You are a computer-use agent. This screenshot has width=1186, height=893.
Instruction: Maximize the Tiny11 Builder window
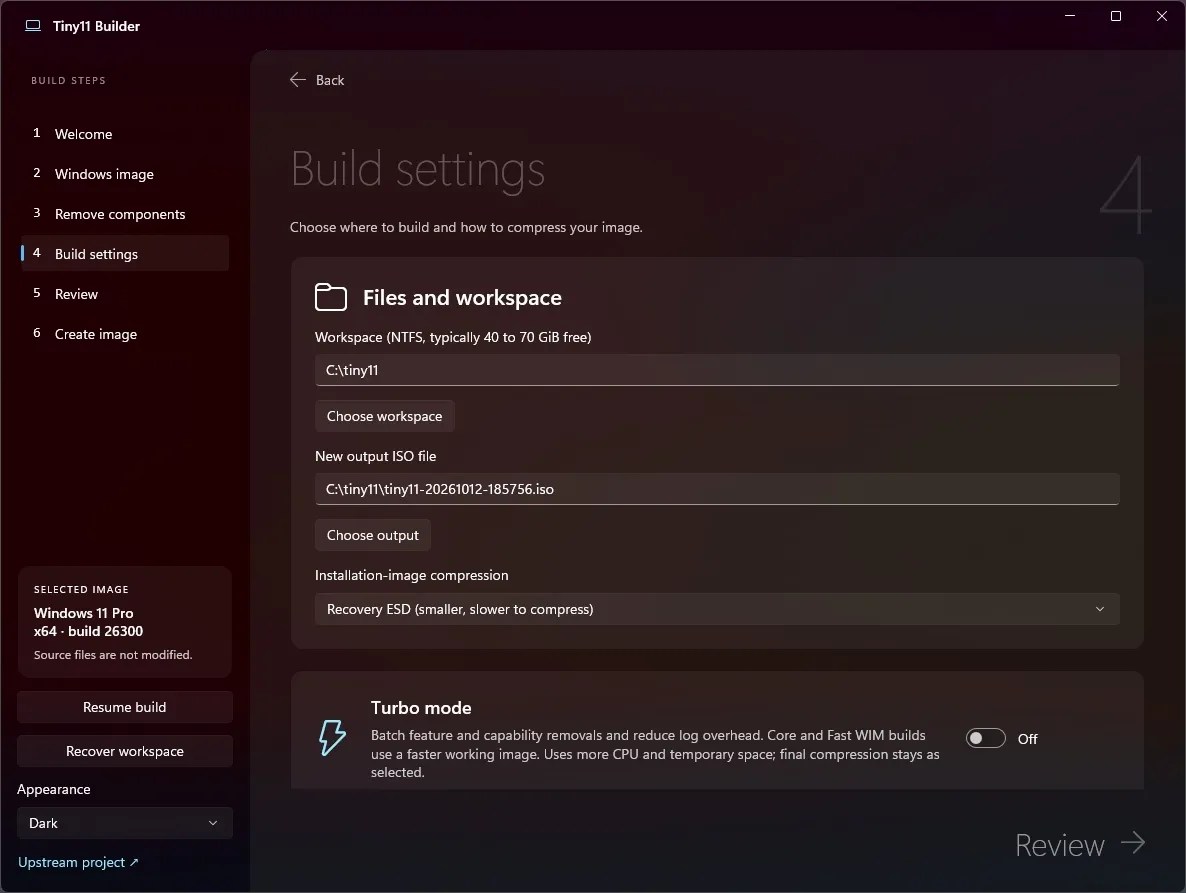[1116, 16]
